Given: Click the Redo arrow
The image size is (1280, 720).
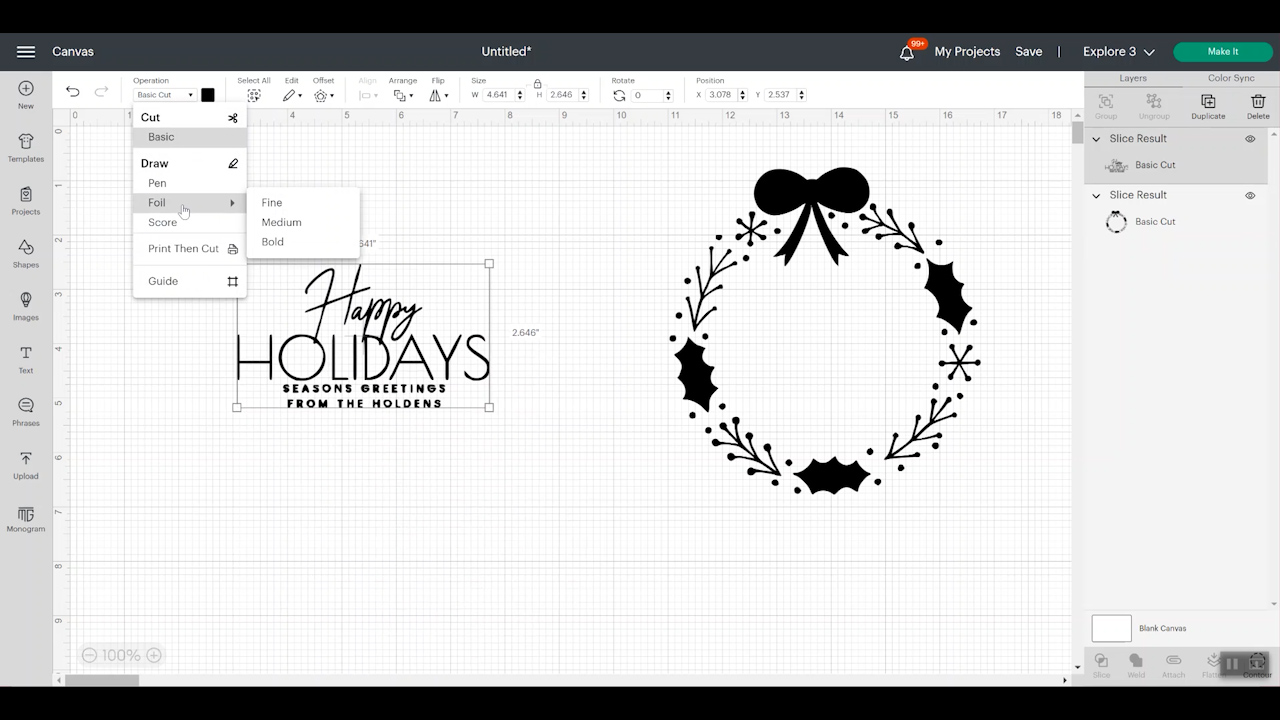Looking at the screenshot, I should (x=101, y=92).
